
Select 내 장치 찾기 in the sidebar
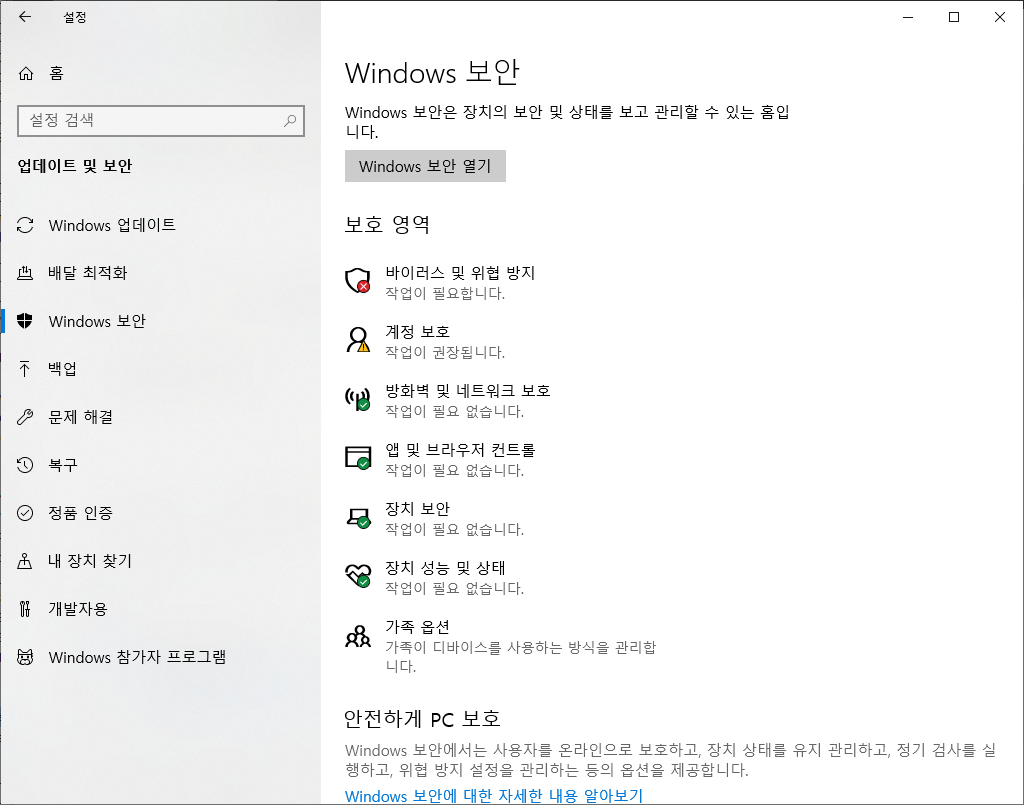[x=161, y=561]
